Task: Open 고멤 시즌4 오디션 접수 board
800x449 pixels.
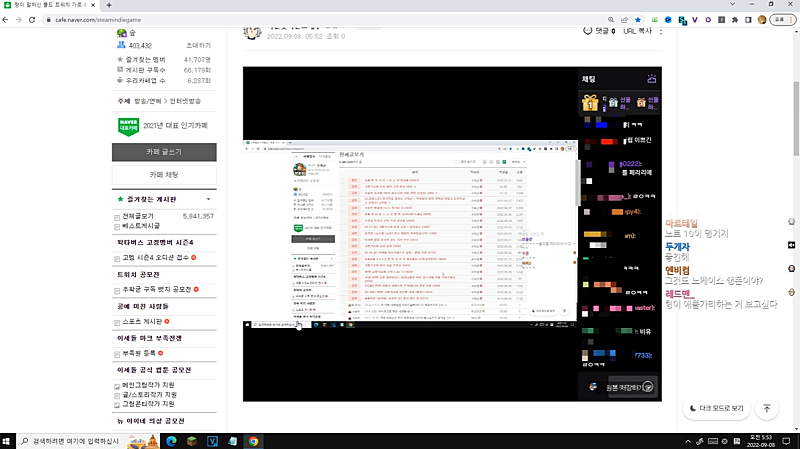Action: (156, 258)
